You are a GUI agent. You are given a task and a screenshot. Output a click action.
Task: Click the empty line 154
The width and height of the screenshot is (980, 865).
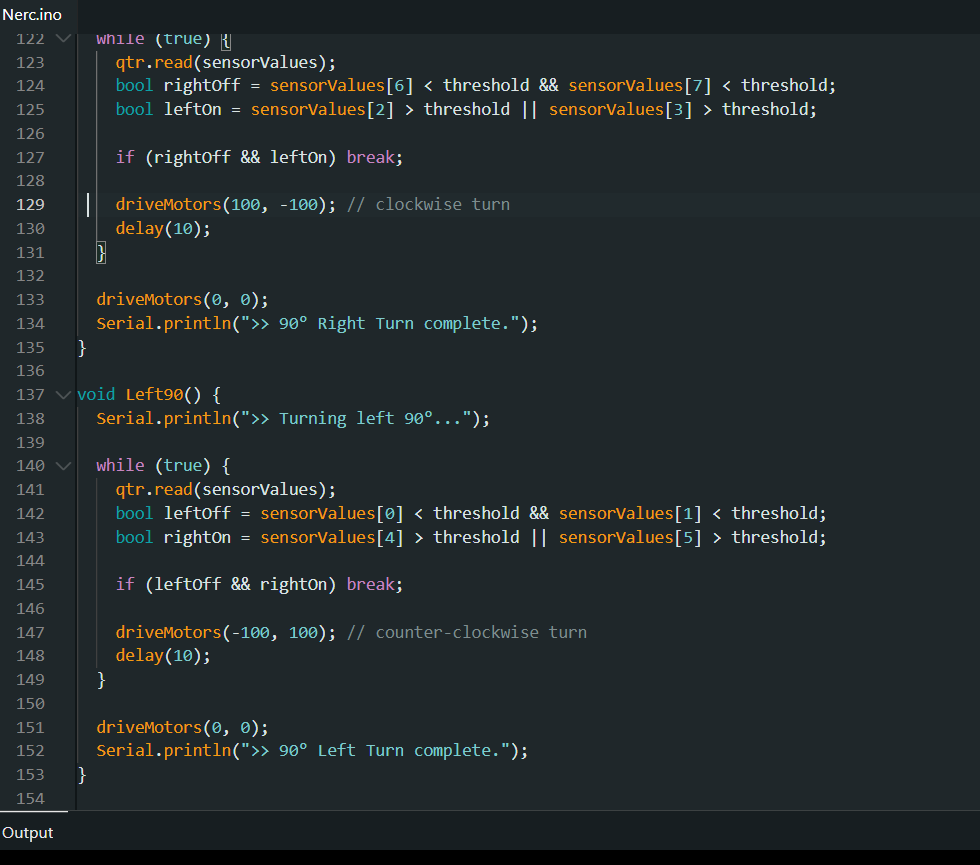point(400,798)
